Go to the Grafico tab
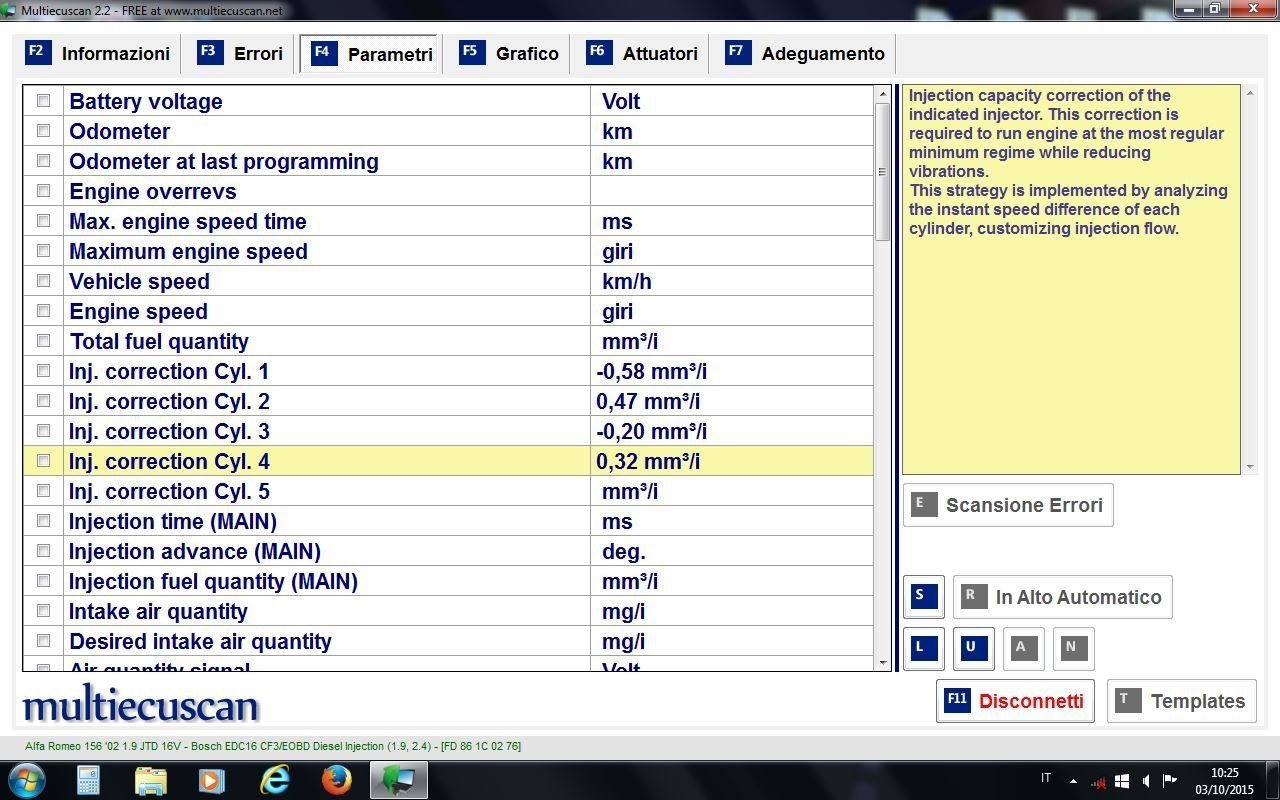1280x800 pixels. (x=509, y=54)
